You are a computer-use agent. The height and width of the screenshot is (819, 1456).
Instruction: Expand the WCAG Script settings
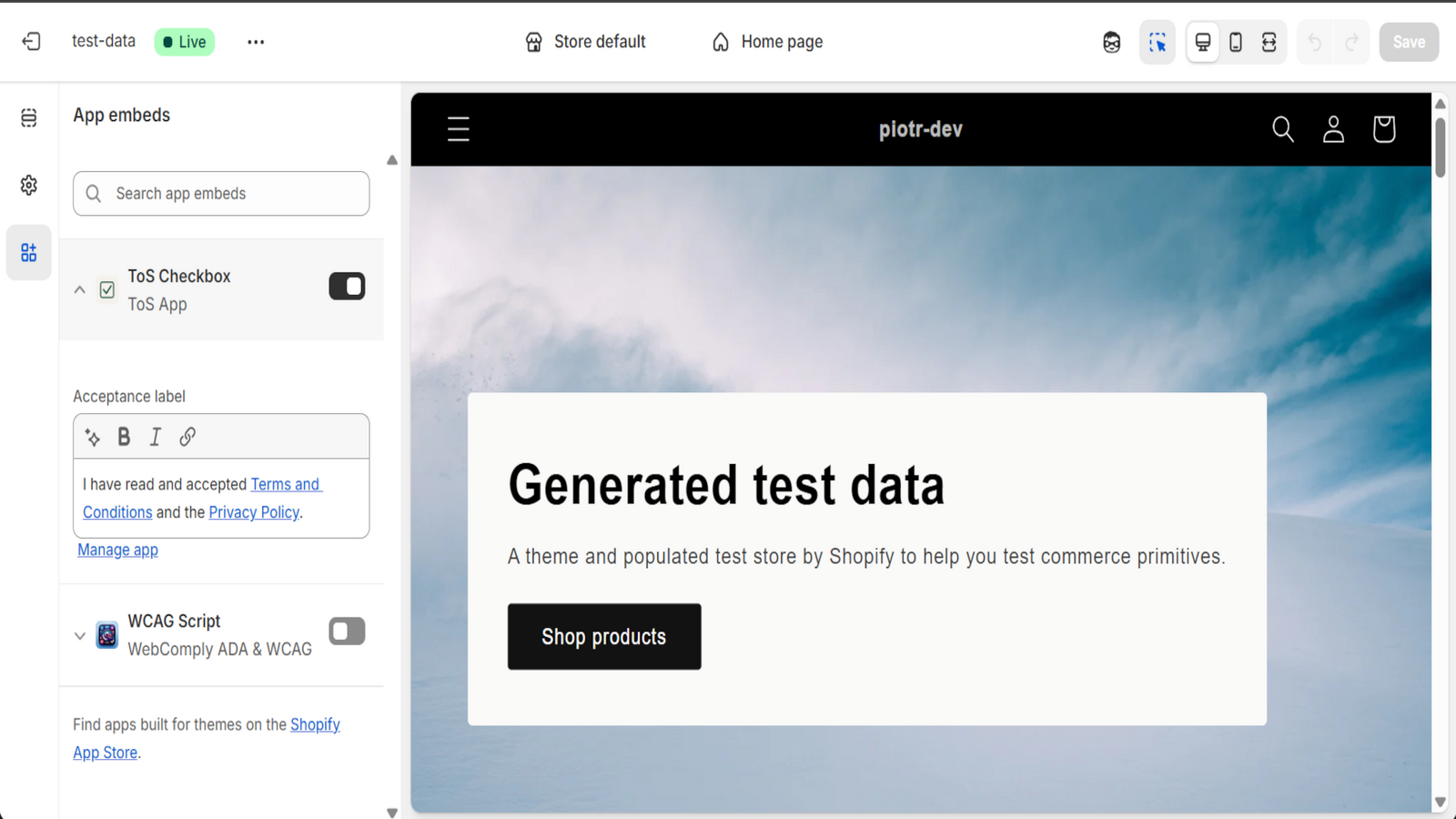(80, 635)
